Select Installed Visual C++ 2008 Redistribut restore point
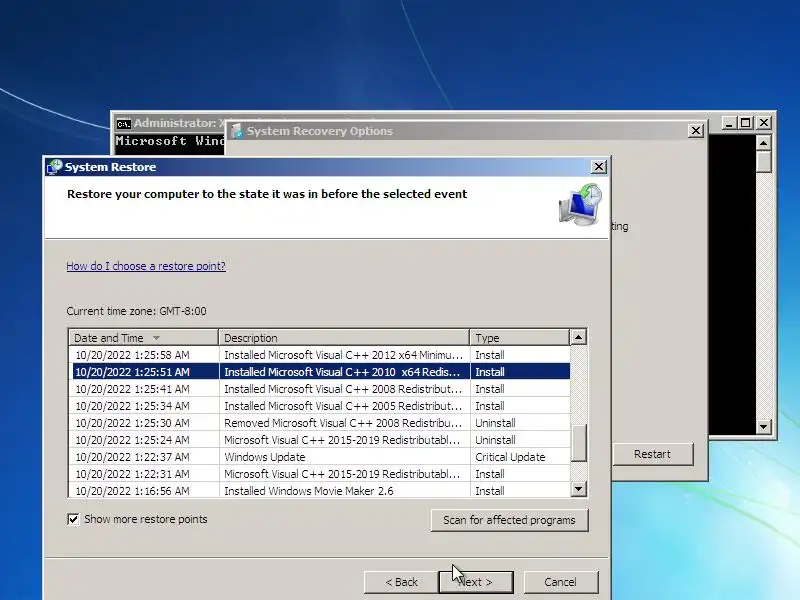Screen dimensions: 800x600 click(319, 389)
